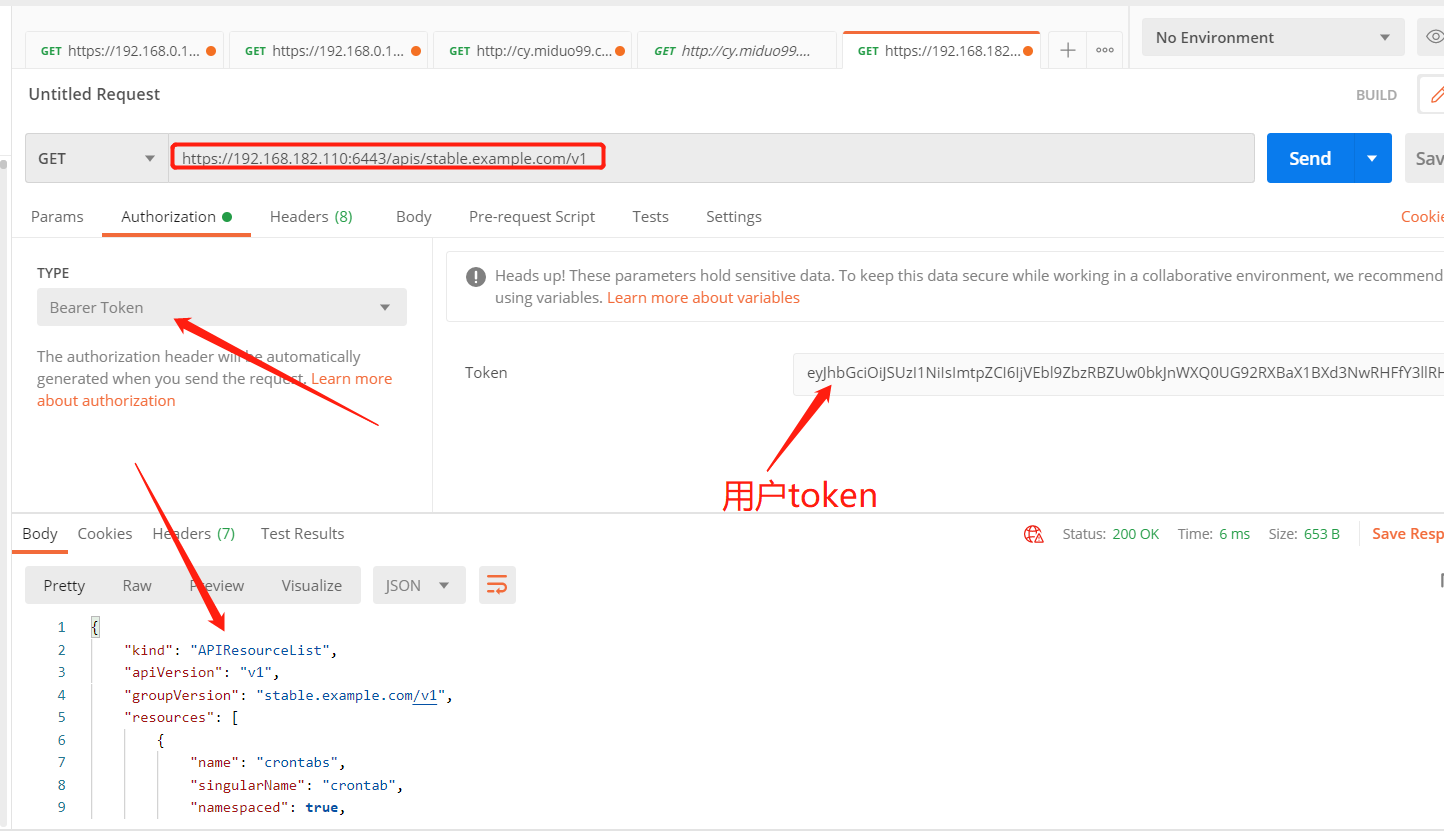Click the Time 6 ms value
This screenshot has height=835, width=1444.
1234,534
